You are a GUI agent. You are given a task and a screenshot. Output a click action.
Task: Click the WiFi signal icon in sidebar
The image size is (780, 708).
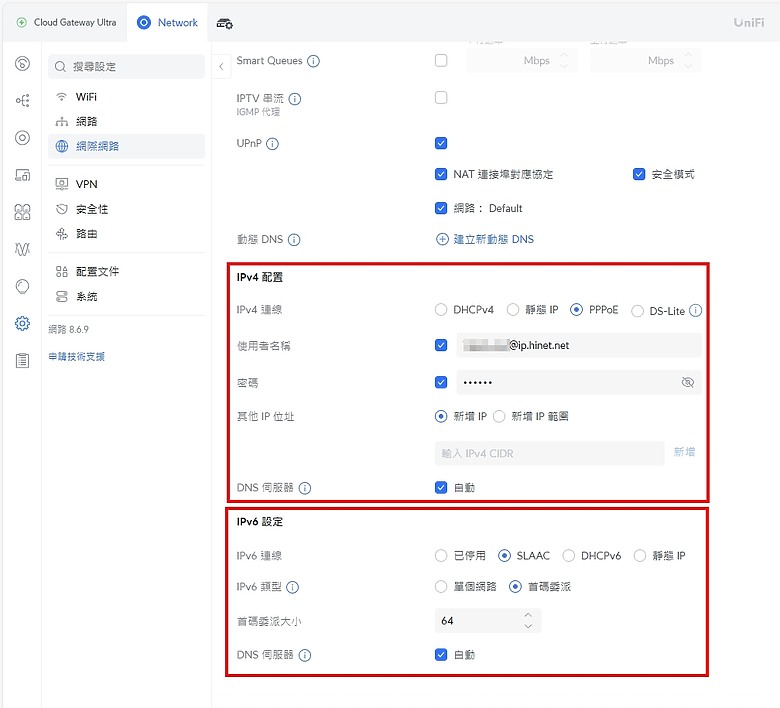click(61, 97)
